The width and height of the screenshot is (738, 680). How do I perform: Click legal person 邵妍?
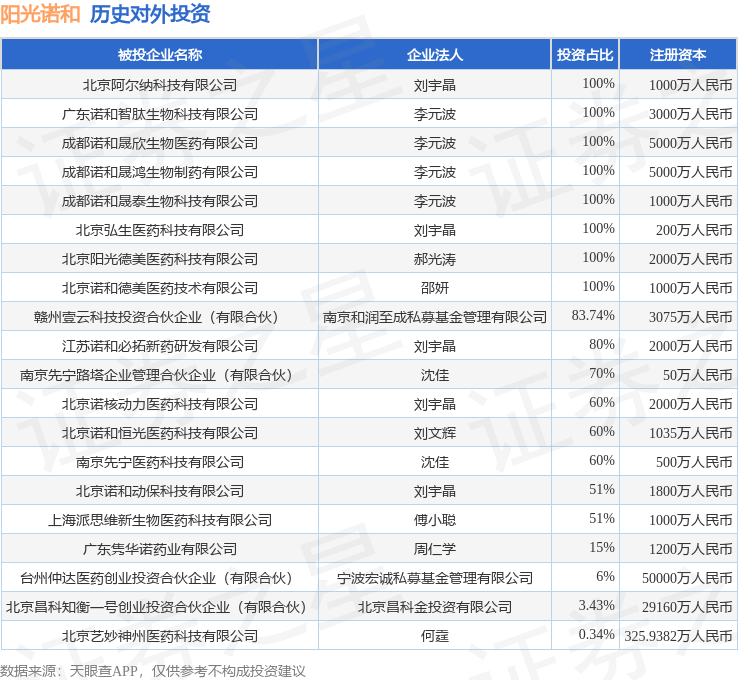pyautogui.click(x=434, y=288)
